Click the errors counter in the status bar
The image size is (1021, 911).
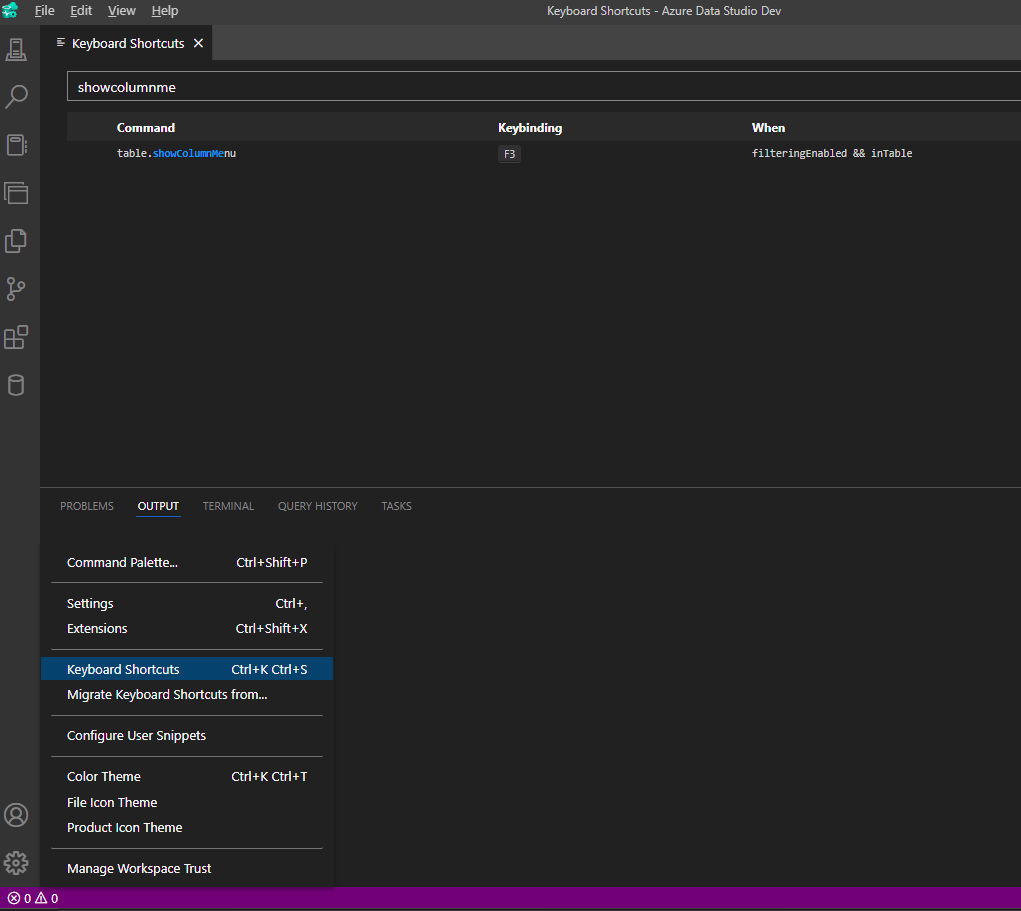[14, 898]
